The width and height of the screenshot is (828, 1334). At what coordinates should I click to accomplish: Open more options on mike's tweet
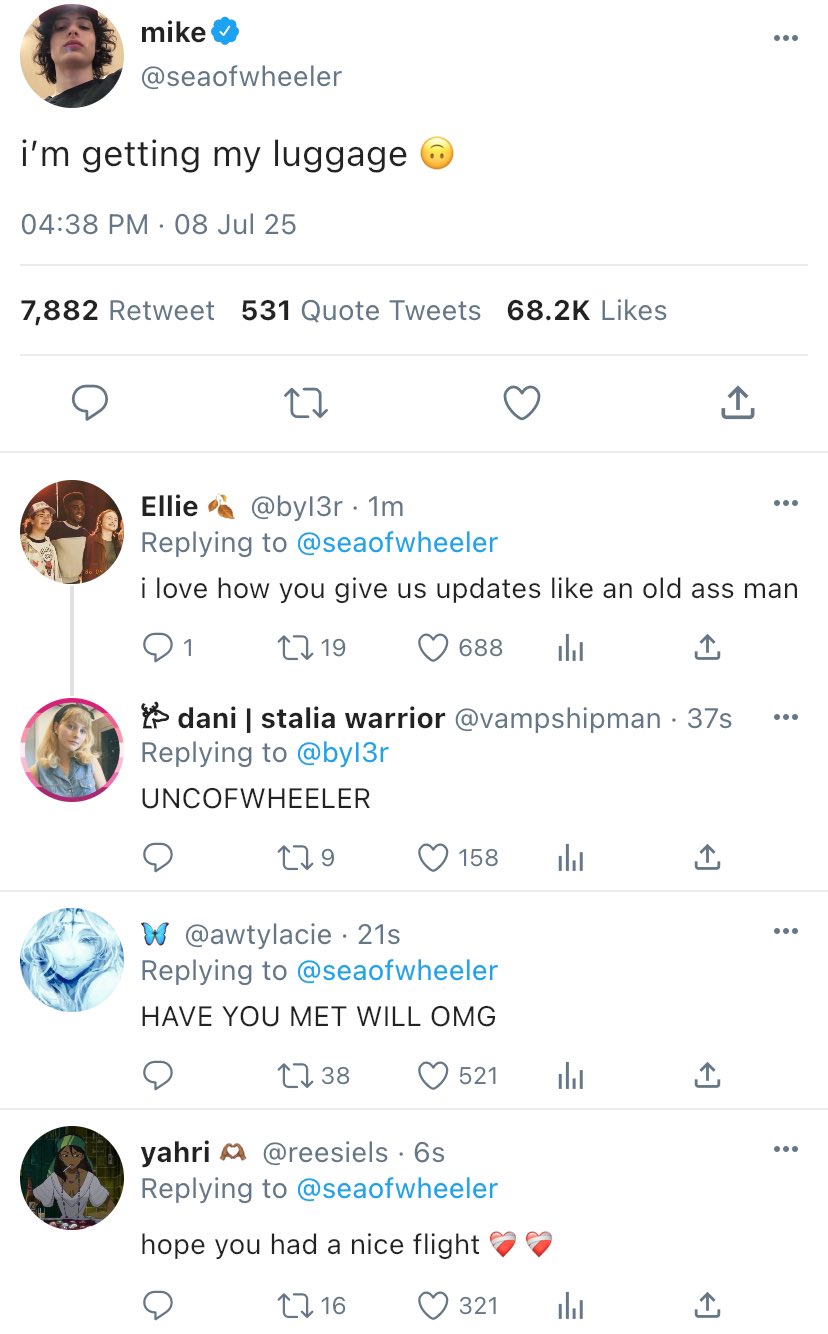(785, 38)
